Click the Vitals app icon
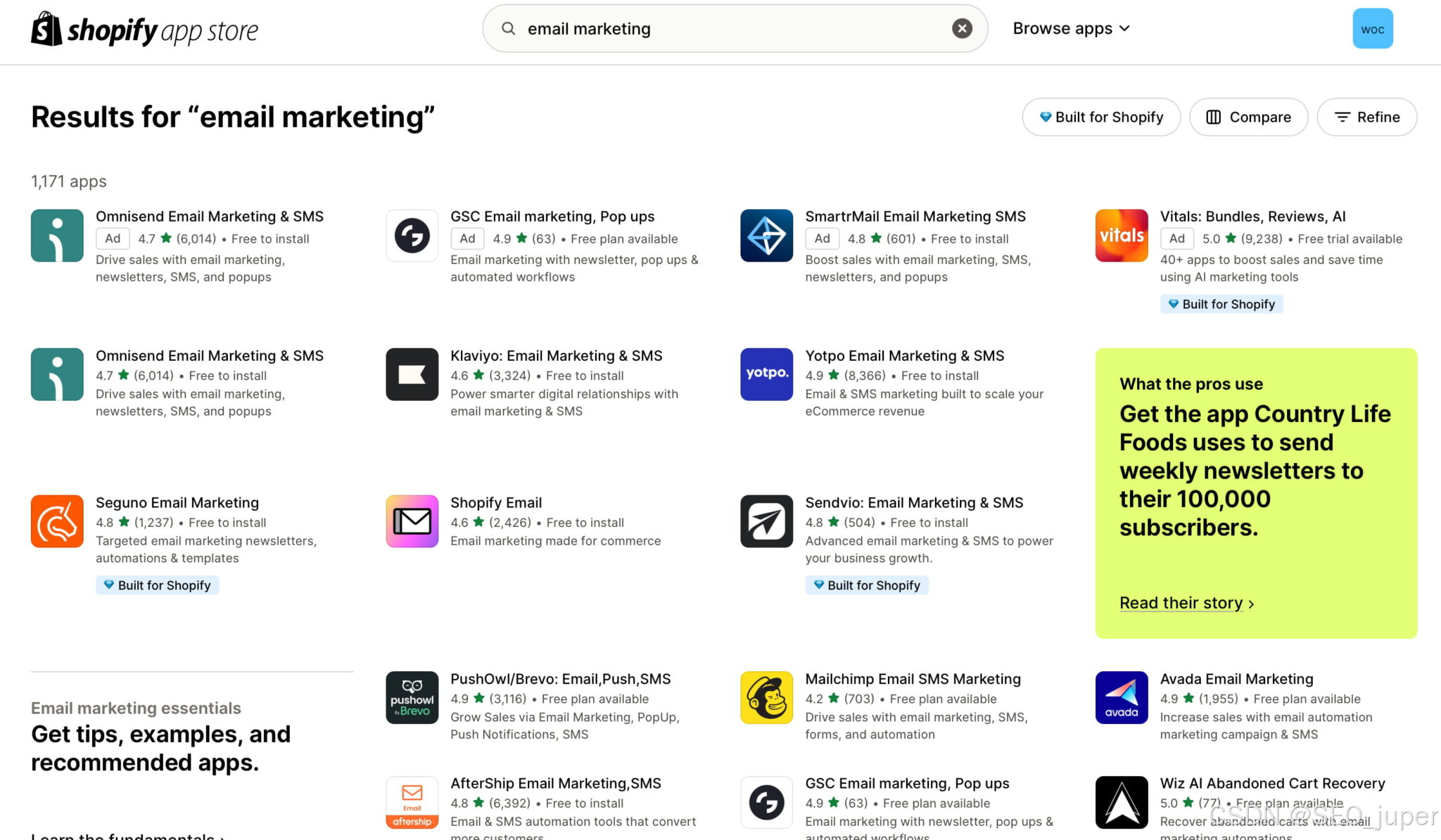The width and height of the screenshot is (1441, 840). pyautogui.click(x=1121, y=236)
